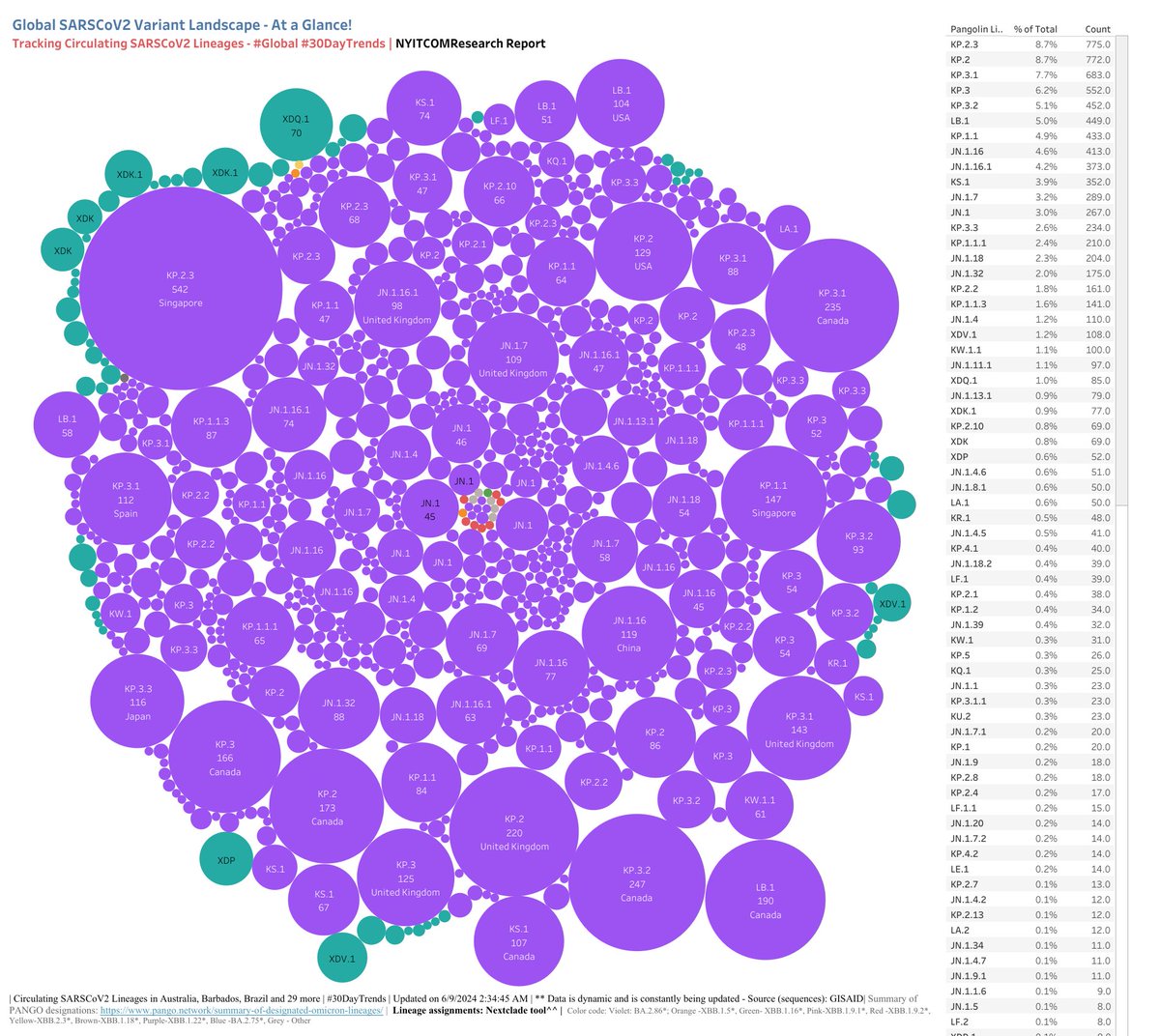1160x1036 pixels.
Task: Select the KP.2 220 United Kingdom bubble
Action: [x=513, y=832]
